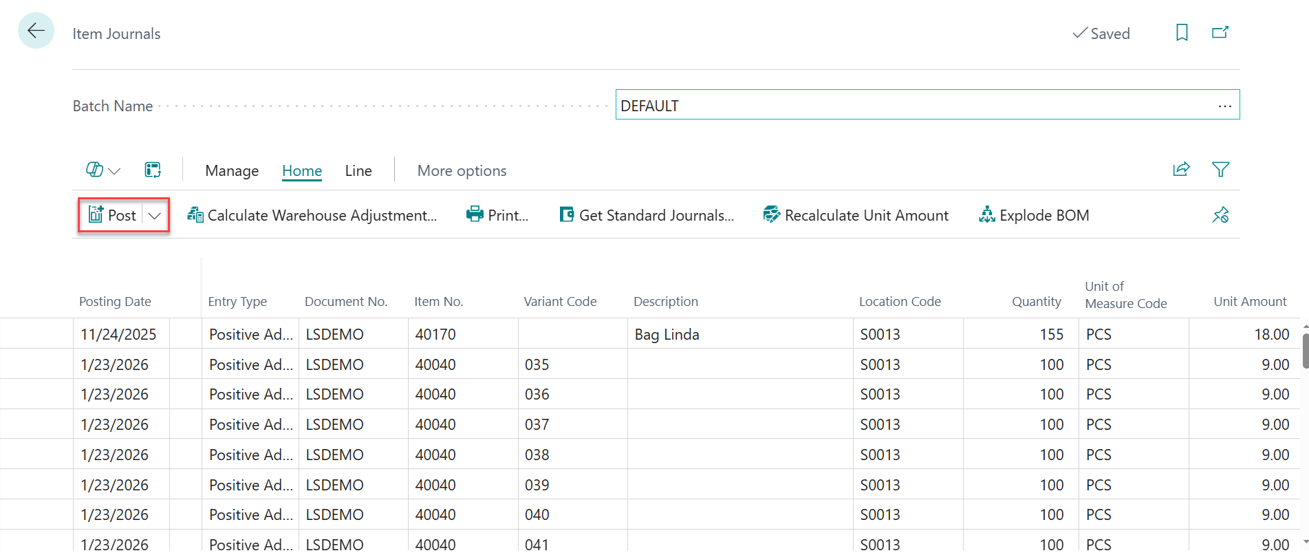
Task: Click Recalculate Unit Amount
Action: (x=855, y=216)
